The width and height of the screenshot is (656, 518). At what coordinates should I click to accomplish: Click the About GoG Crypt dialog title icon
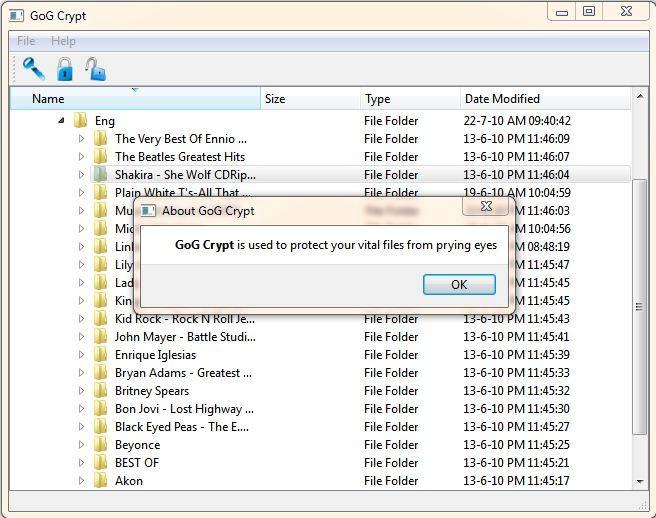coord(148,211)
